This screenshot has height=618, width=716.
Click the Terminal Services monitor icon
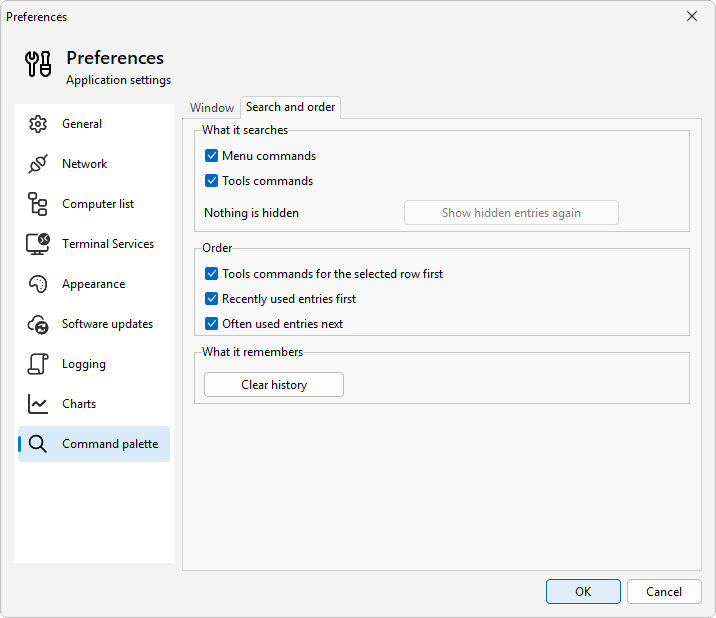coord(38,244)
